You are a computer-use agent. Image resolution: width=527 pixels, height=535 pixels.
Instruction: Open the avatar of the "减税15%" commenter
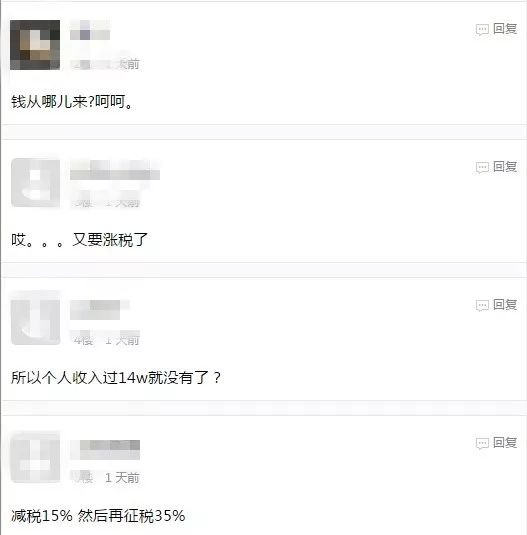pyautogui.click(x=35, y=457)
